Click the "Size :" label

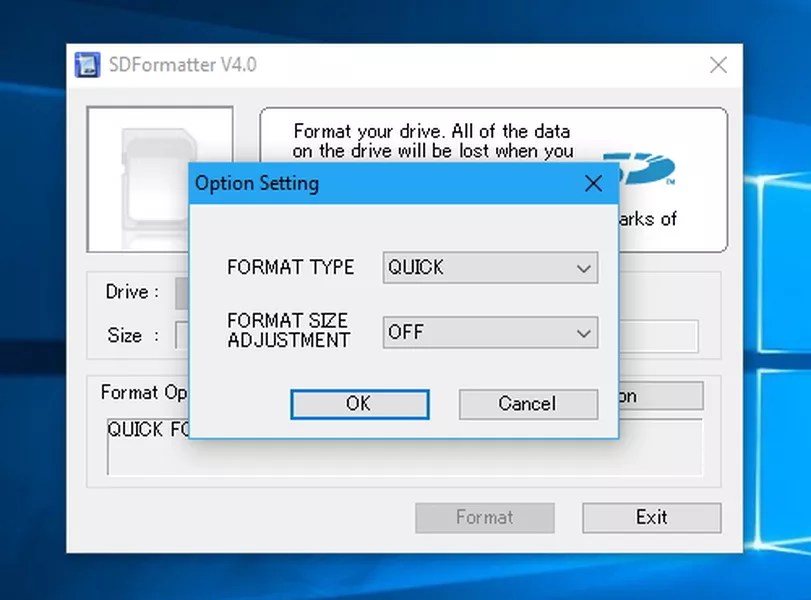(x=133, y=335)
